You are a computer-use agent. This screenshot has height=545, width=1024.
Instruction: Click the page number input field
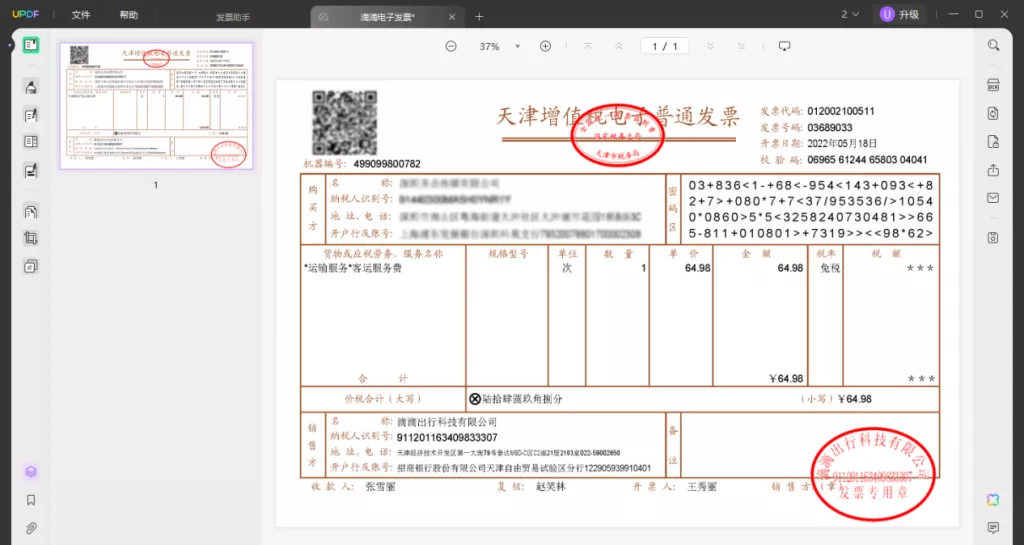tap(665, 46)
